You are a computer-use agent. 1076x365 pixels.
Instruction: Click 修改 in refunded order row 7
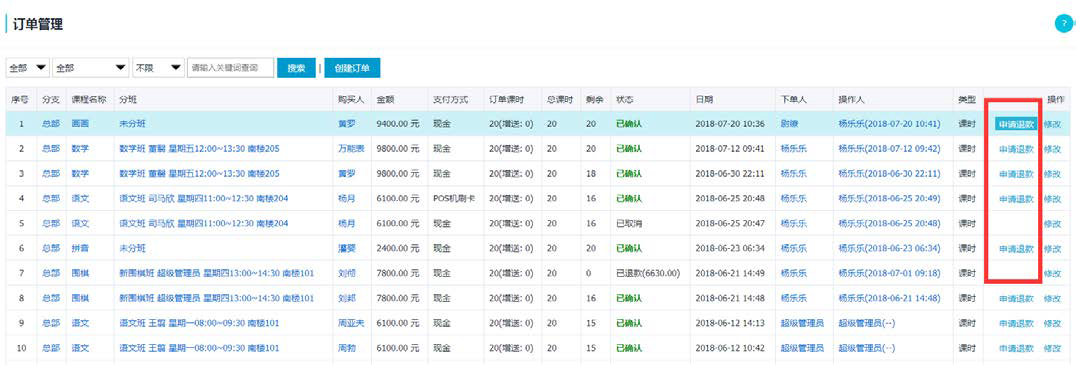click(1052, 273)
